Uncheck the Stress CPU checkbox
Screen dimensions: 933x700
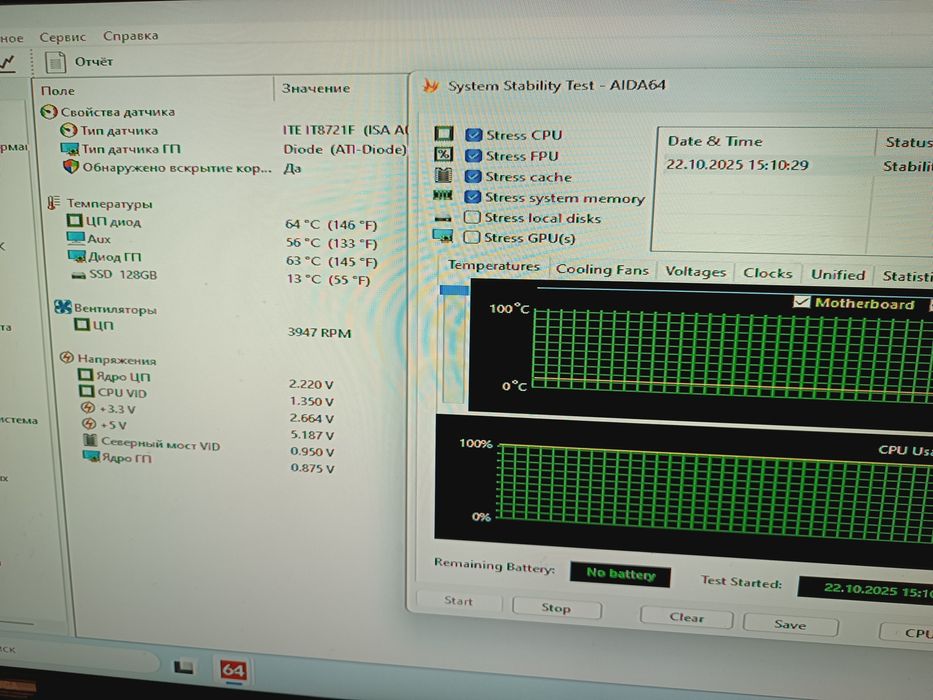[474, 135]
